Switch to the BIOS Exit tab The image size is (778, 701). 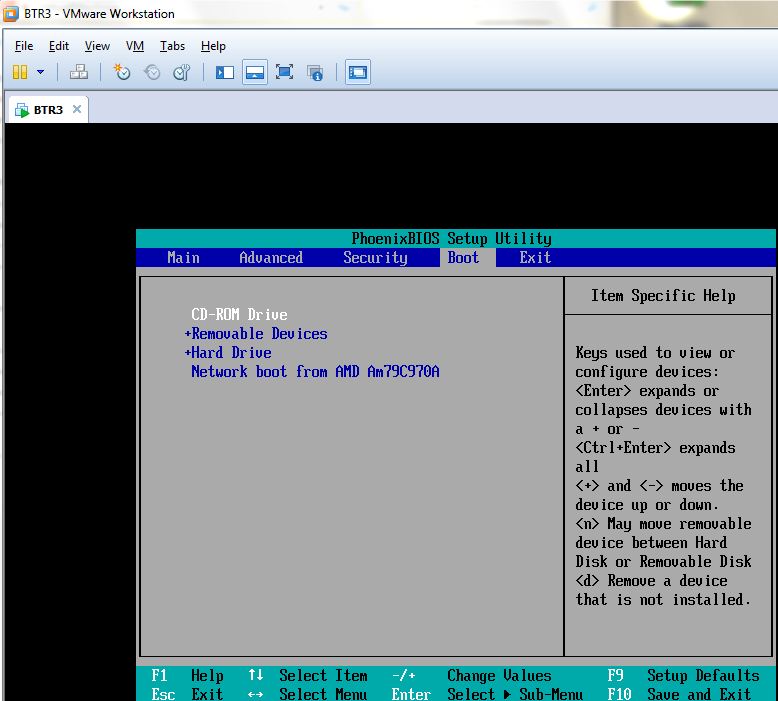click(x=535, y=257)
